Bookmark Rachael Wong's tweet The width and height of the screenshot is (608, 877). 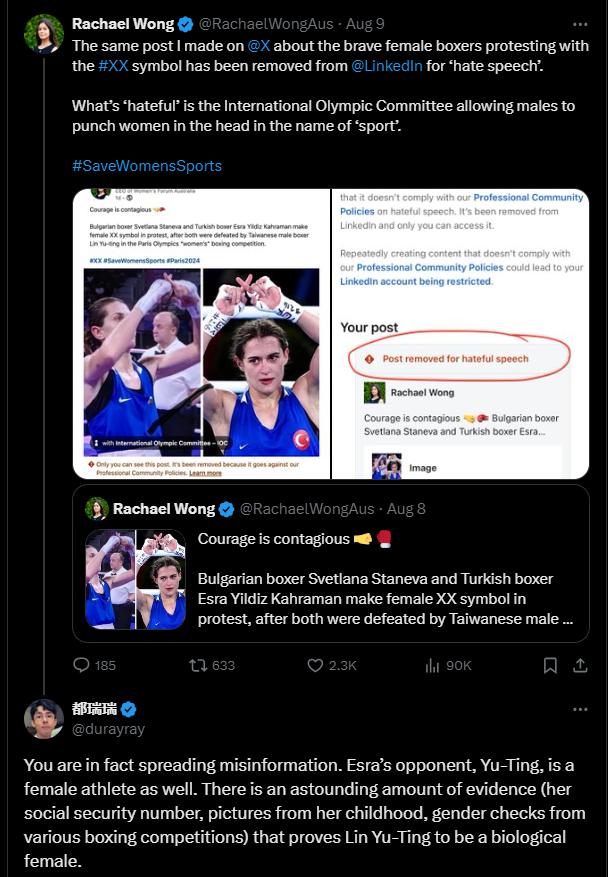click(550, 665)
